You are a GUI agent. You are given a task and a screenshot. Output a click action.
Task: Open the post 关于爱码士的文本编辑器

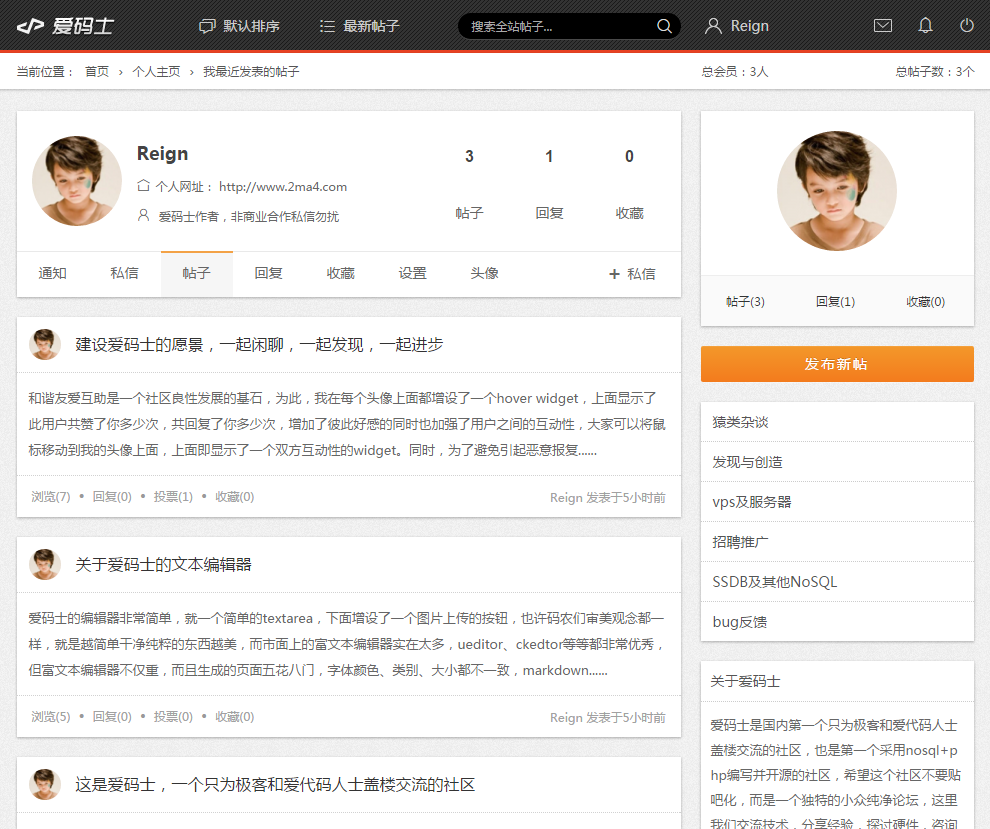[163, 565]
